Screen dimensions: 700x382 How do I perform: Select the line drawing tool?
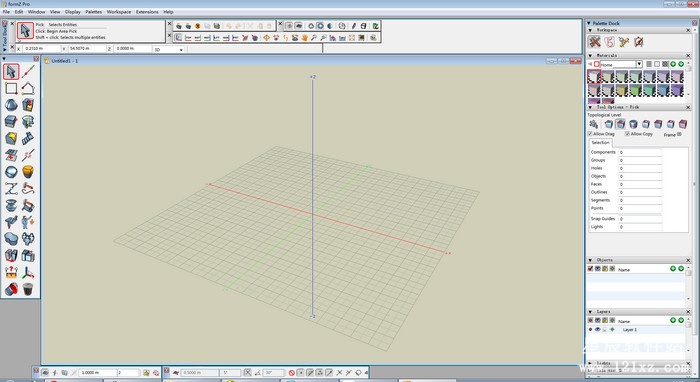pos(28,71)
